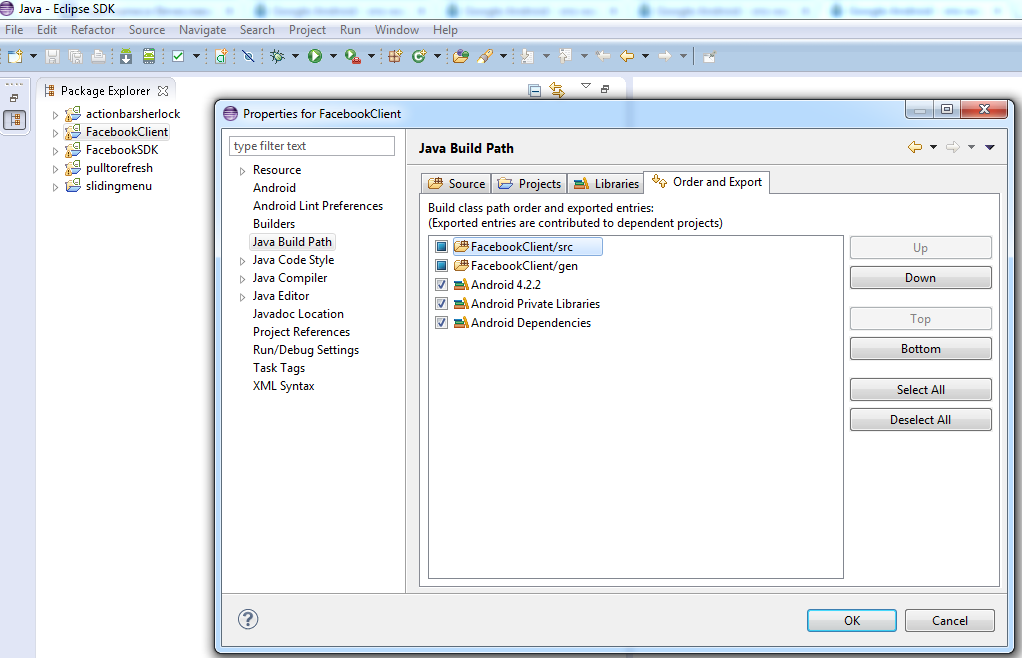
Task: Open the Android SDK Manager icon
Action: coord(126,57)
